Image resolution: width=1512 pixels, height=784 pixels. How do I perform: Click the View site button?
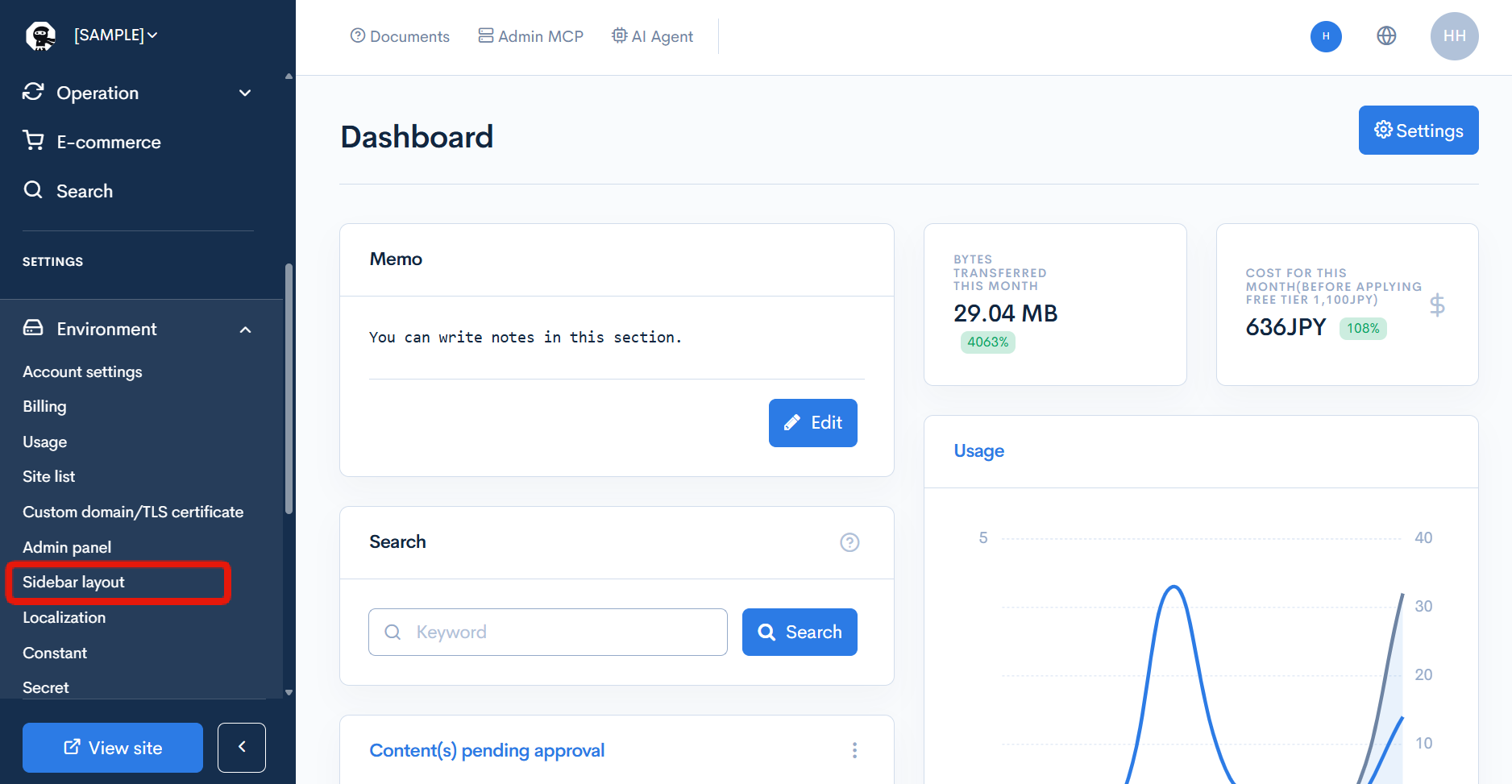pos(113,748)
